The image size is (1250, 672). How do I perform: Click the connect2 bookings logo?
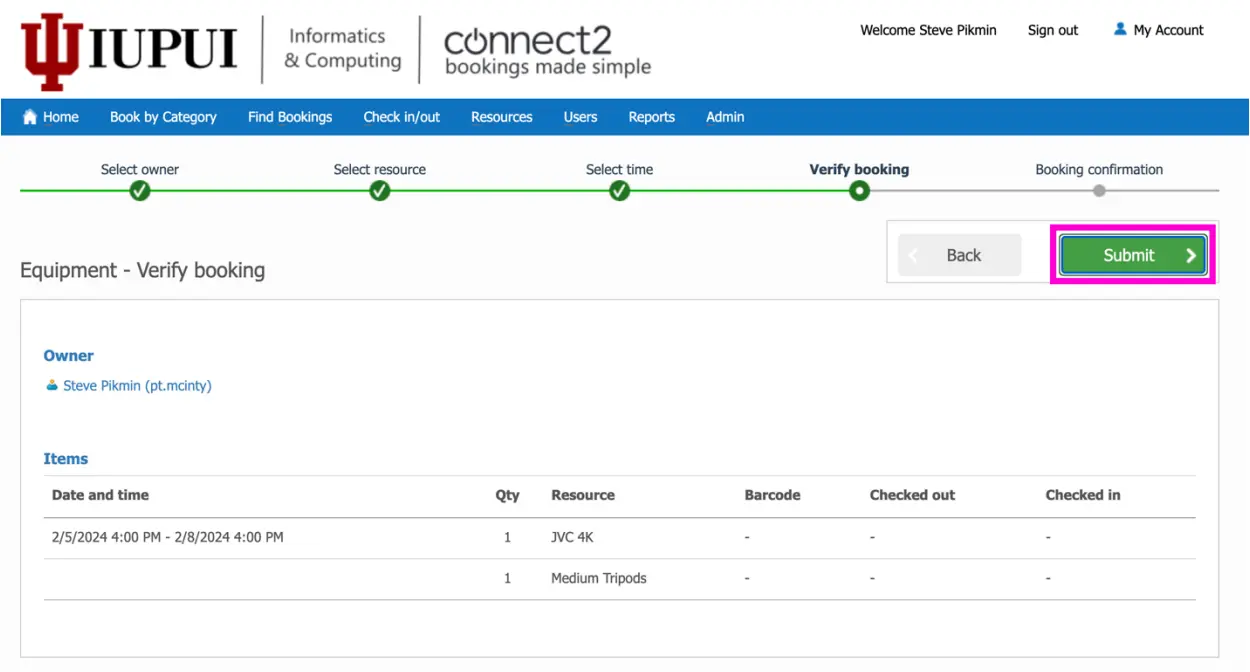(x=547, y=51)
